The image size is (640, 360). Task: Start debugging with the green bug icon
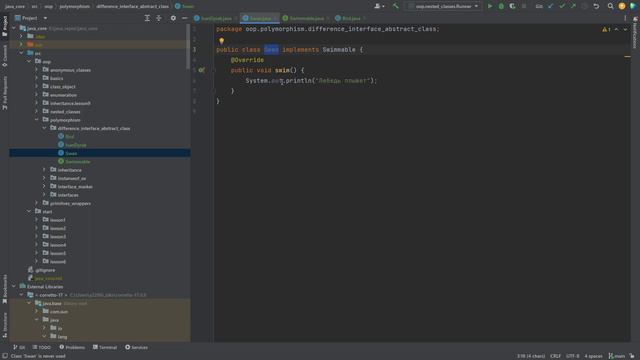click(501, 6)
